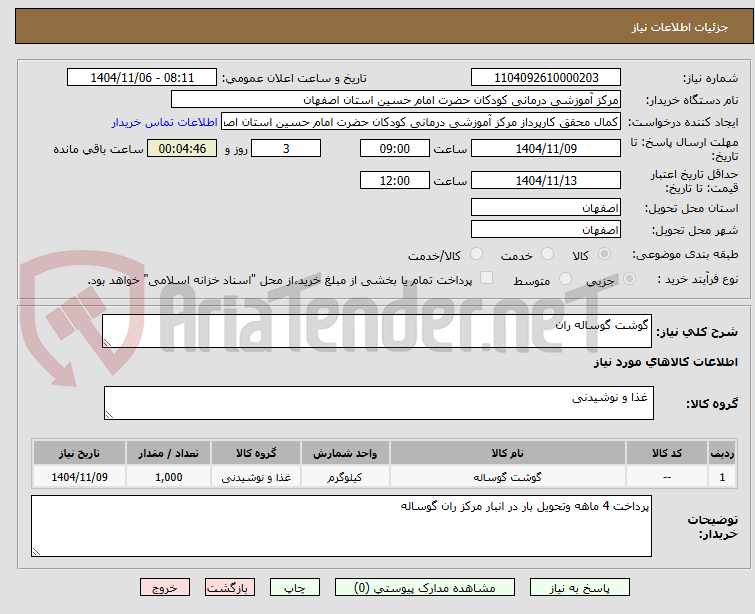Click the announcement date field 1404/11/06 - 08:11
This screenshot has width=755, height=614.
[x=142, y=78]
